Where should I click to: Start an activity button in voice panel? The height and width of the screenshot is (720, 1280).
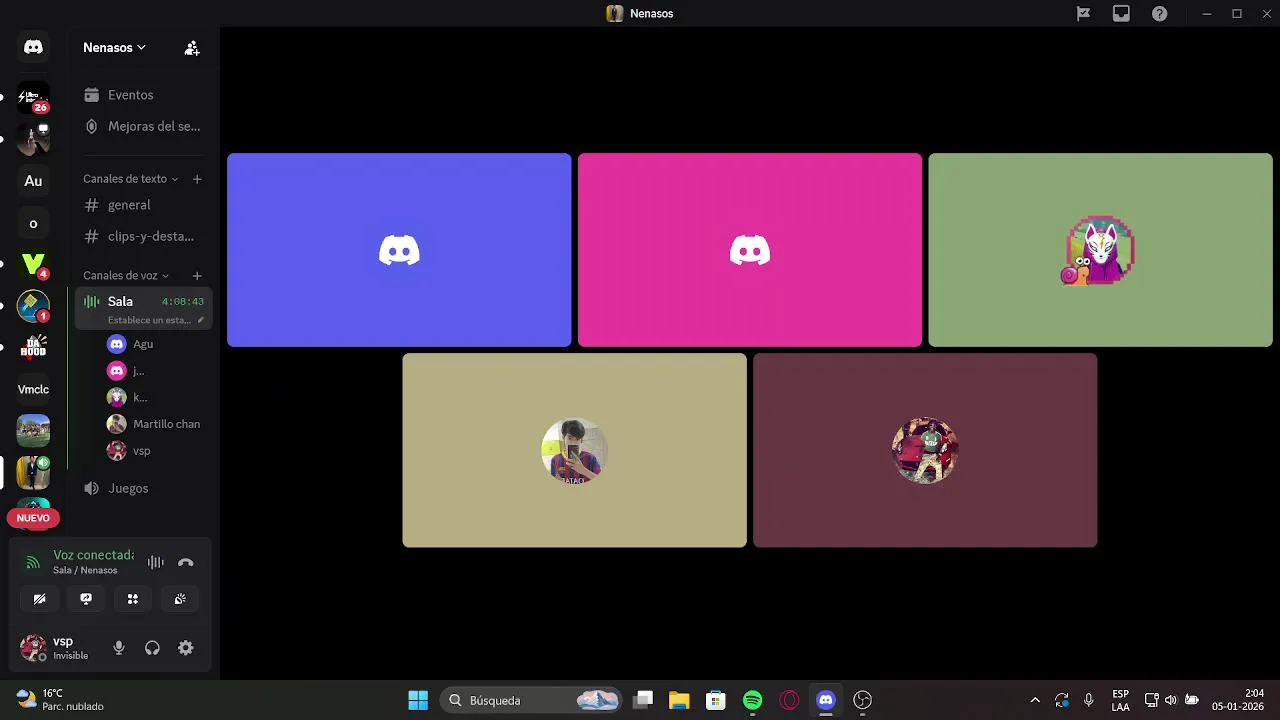133,599
